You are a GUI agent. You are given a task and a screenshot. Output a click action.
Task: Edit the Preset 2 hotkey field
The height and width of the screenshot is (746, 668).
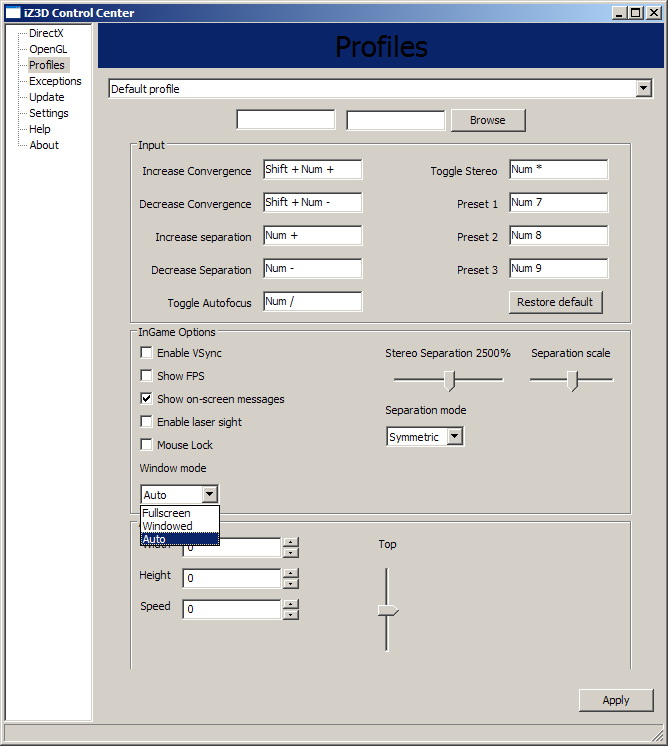point(559,236)
